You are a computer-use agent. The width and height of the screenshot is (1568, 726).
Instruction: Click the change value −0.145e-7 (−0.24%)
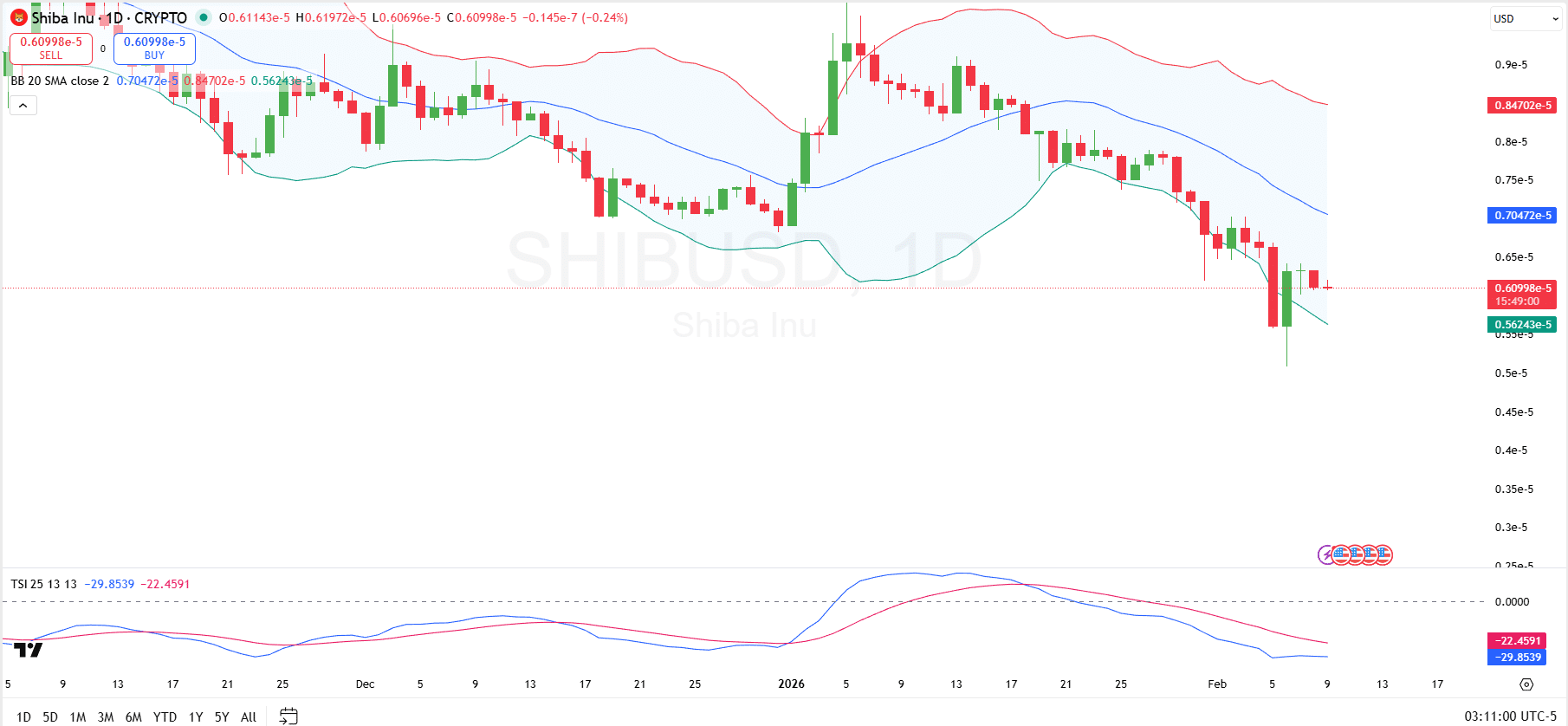tap(575, 17)
